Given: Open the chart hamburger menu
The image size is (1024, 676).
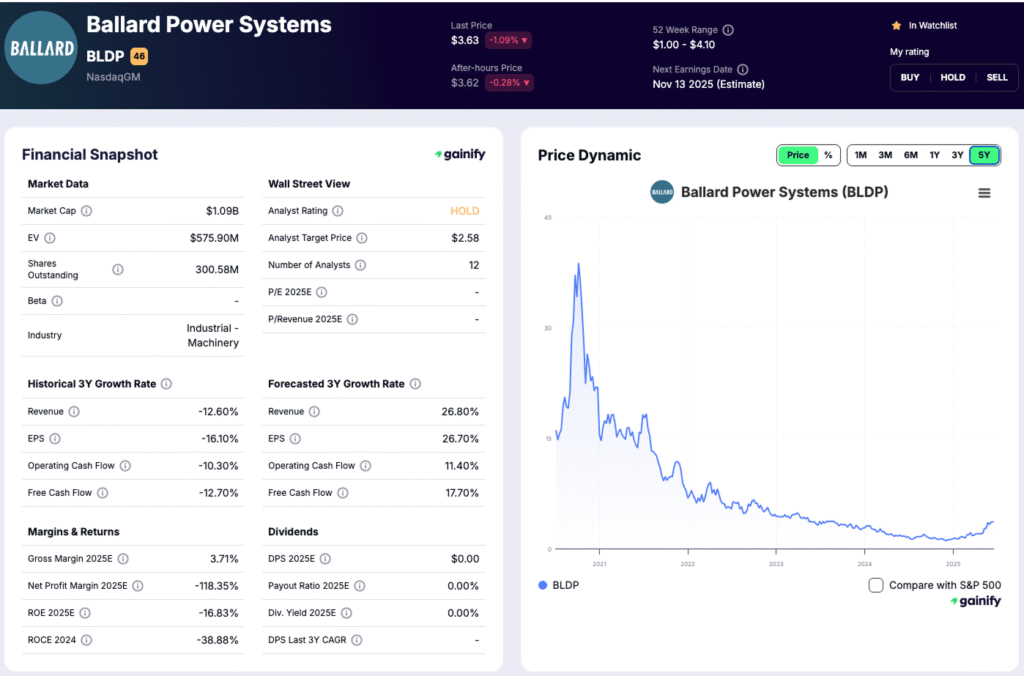Looking at the screenshot, I should point(986,192).
